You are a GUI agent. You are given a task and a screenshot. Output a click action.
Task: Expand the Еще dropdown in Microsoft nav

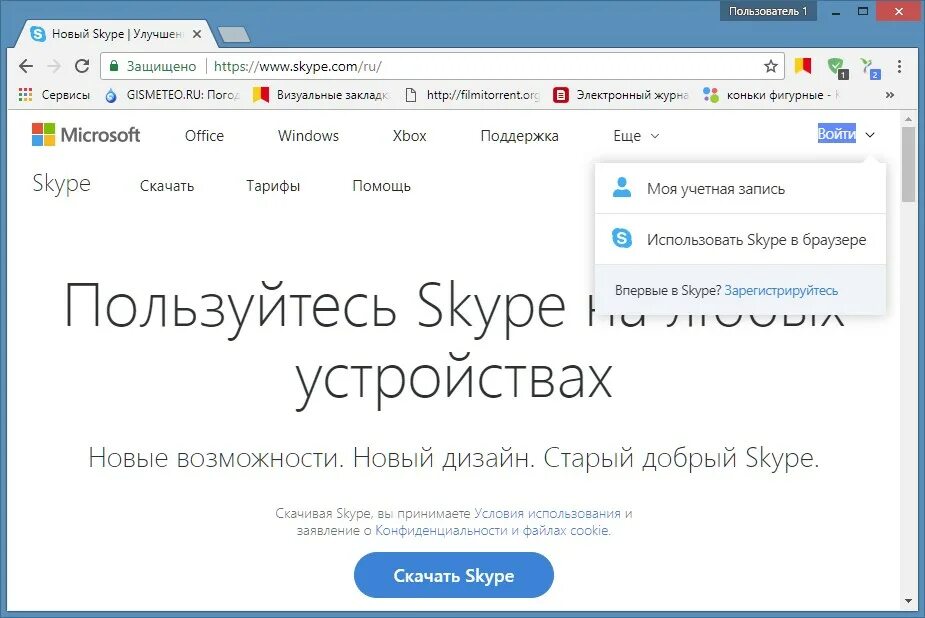tap(636, 136)
